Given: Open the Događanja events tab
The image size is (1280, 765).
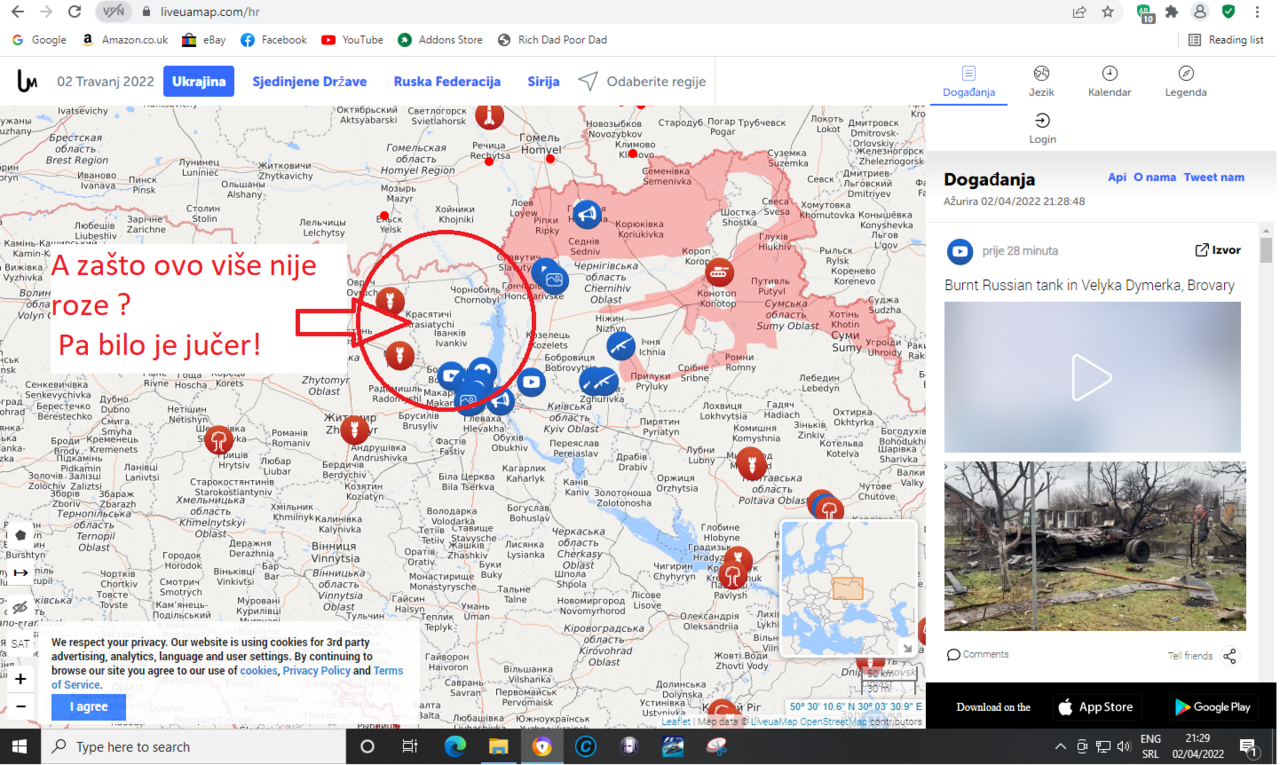Looking at the screenshot, I should click(968, 82).
